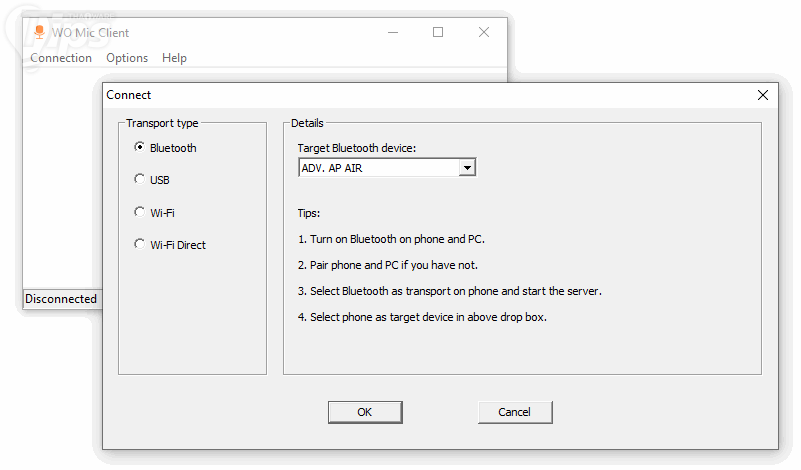This screenshot has height=470, width=801.
Task: Minimize the WO Mic Client window
Action: [x=392, y=32]
